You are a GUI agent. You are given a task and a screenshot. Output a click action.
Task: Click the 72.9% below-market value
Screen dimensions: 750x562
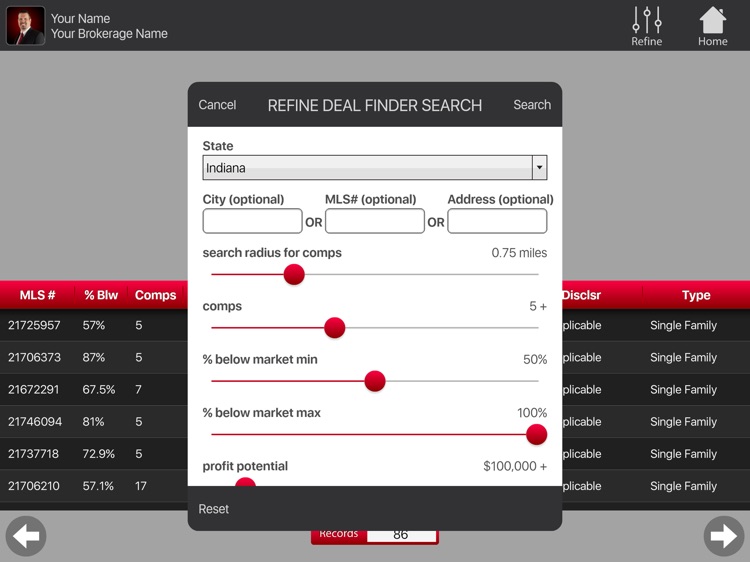(x=99, y=453)
